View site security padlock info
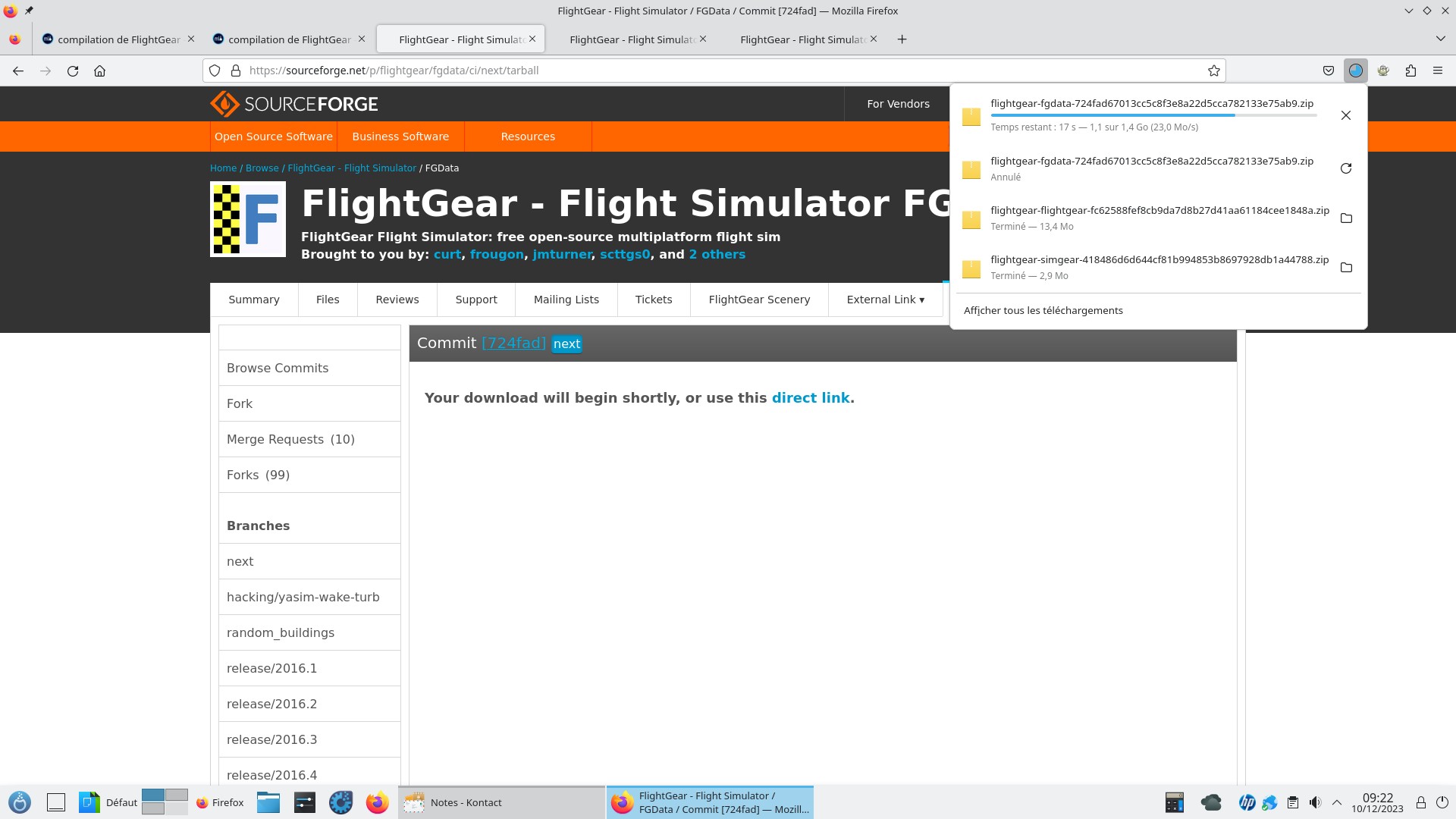 click(x=236, y=71)
